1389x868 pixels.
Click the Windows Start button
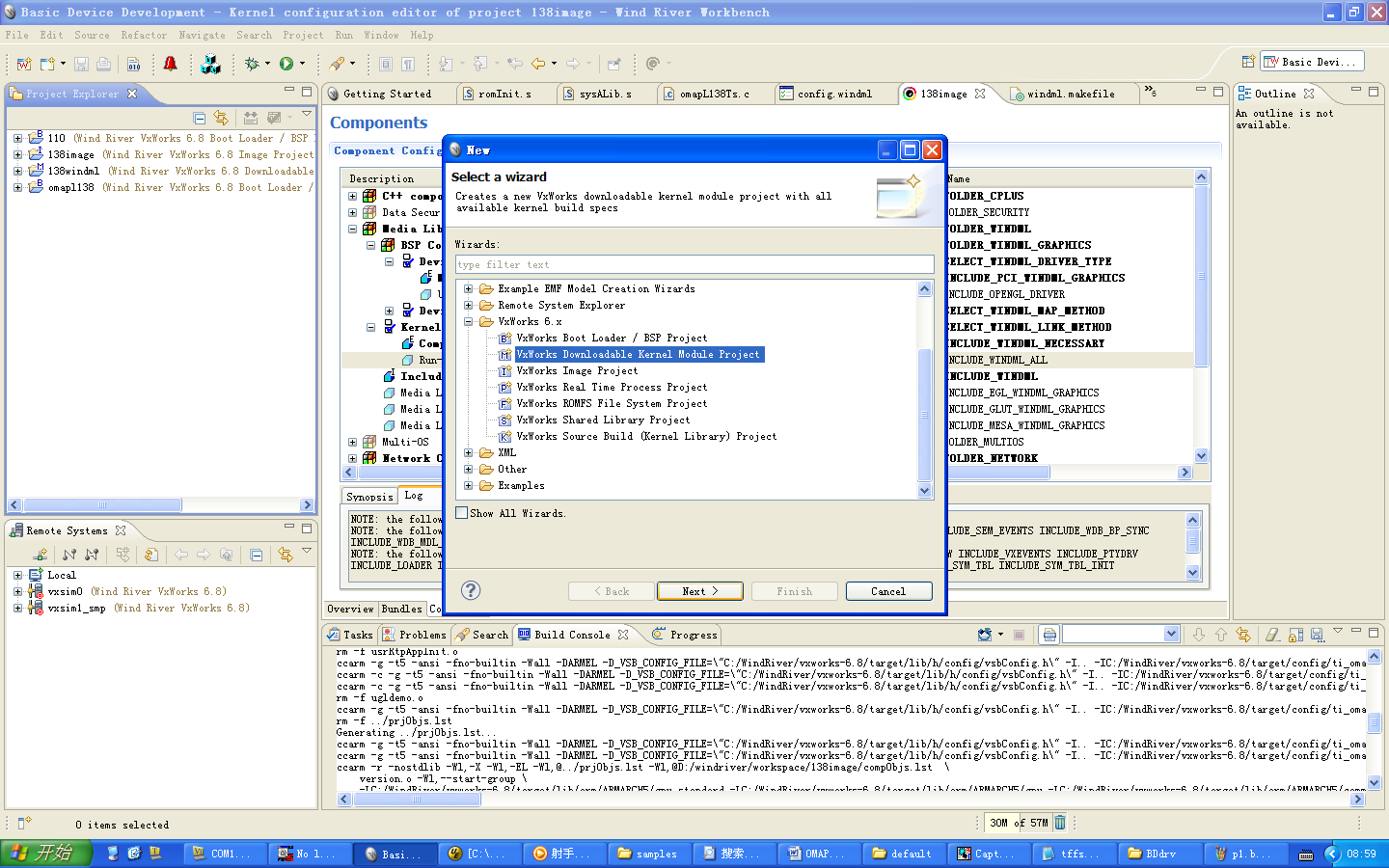click(46, 854)
